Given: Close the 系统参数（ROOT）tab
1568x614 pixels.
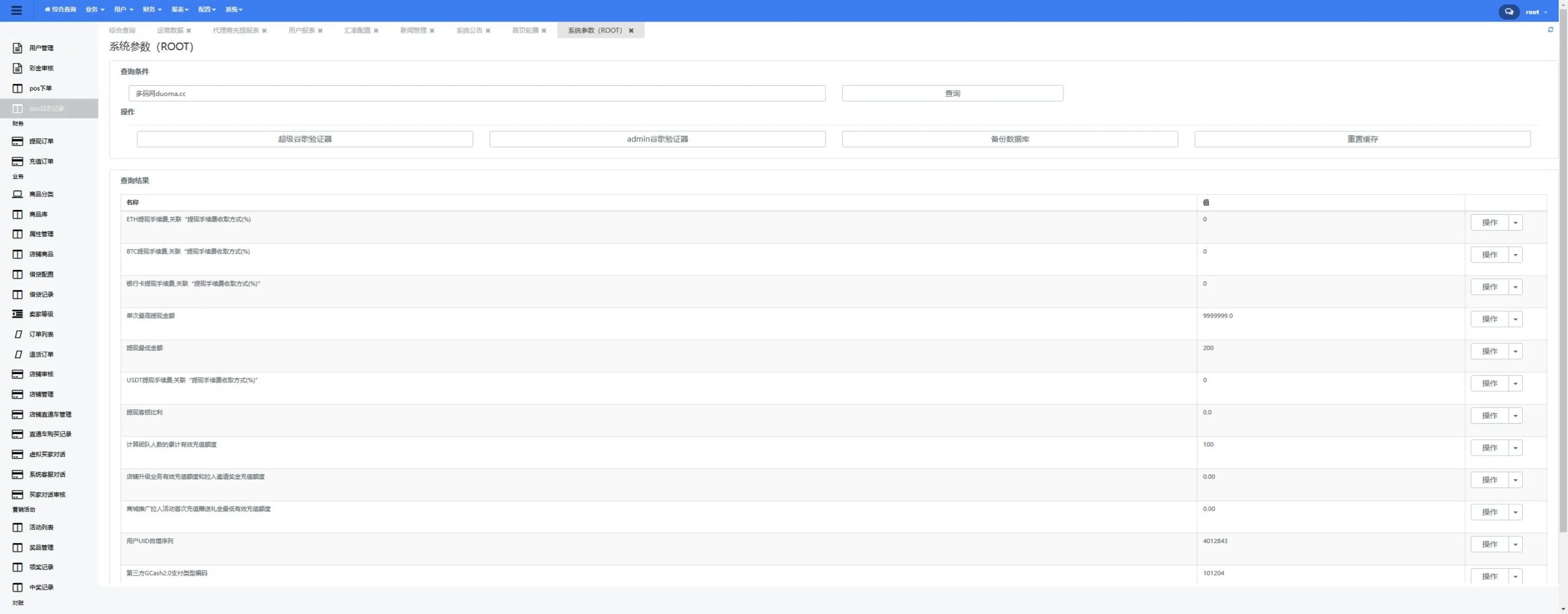Looking at the screenshot, I should point(631,31).
